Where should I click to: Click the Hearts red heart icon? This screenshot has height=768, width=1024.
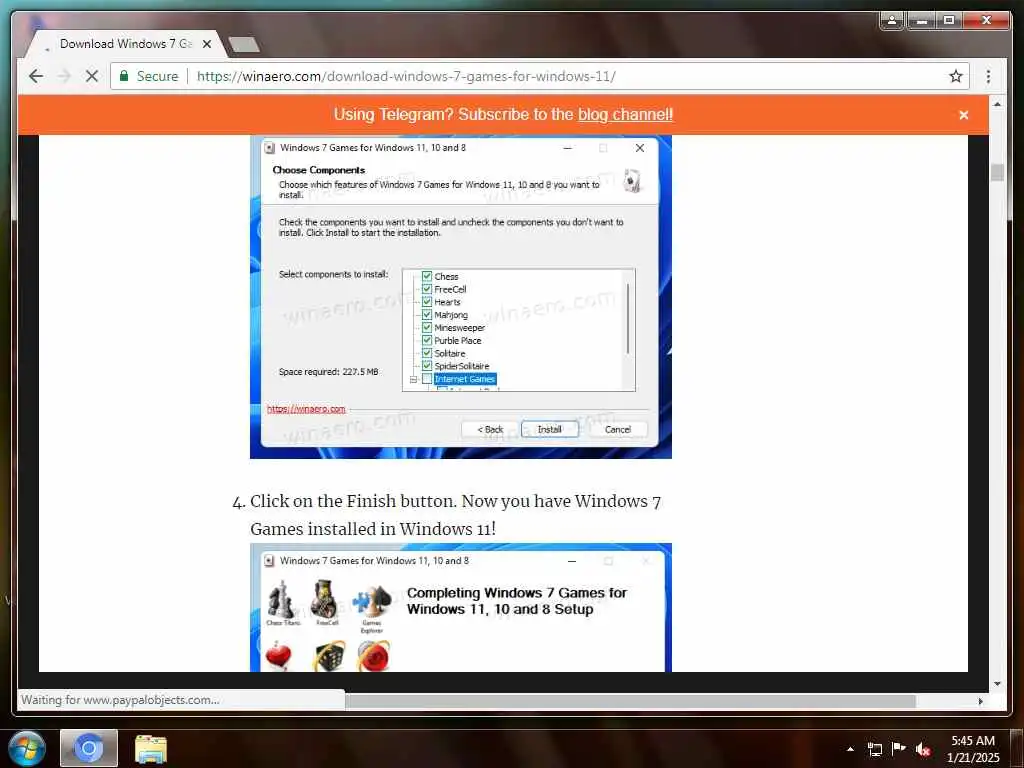tap(279, 656)
